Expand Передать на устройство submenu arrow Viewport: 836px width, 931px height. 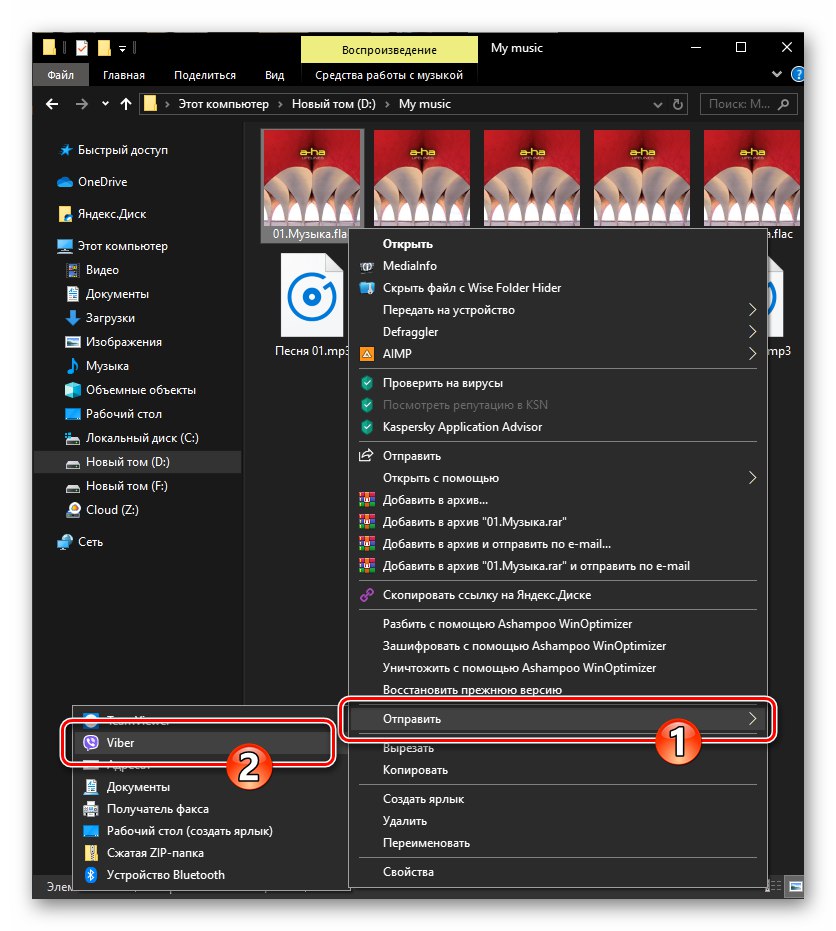[752, 310]
